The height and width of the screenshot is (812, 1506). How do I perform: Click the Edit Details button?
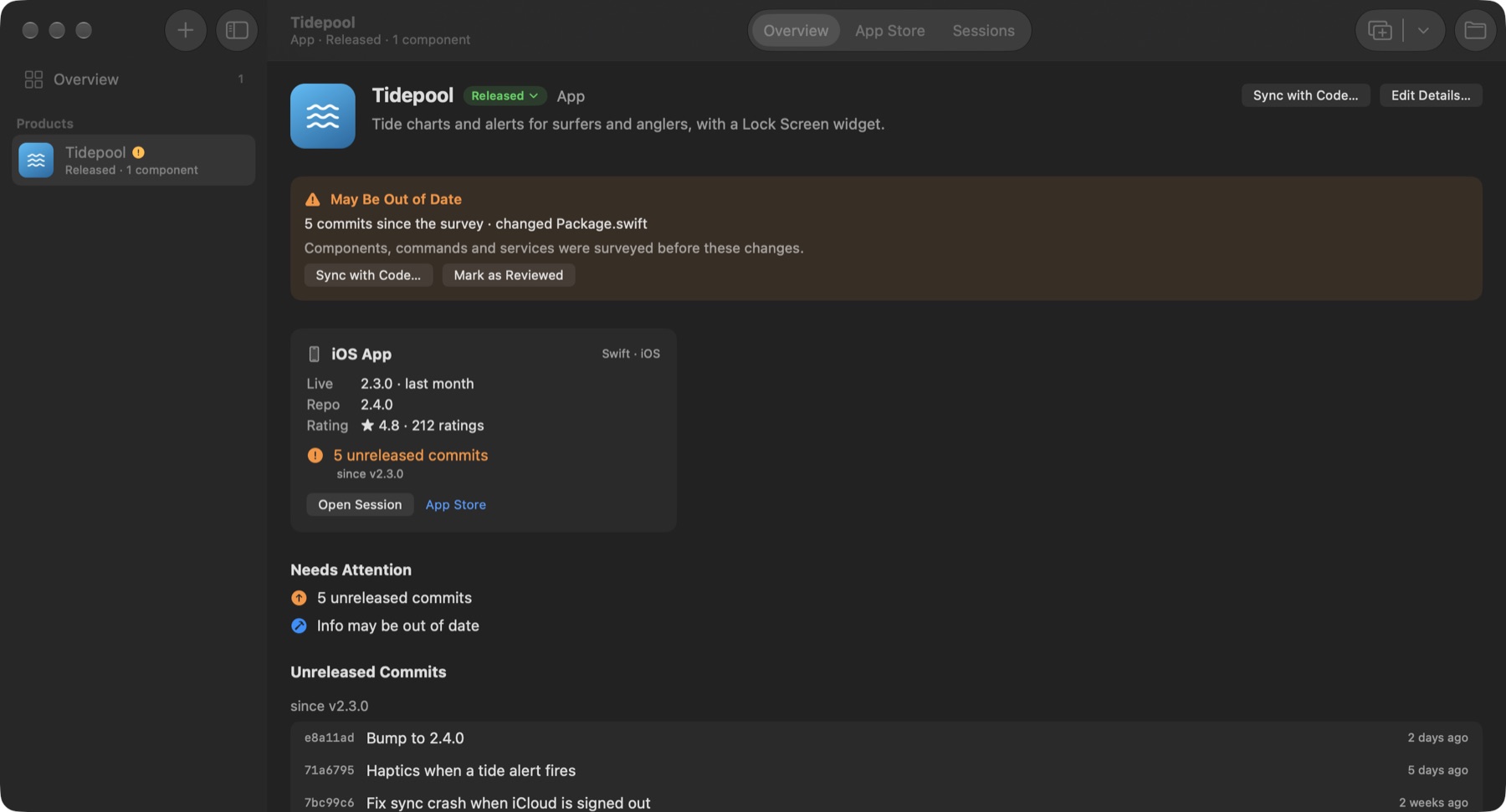pos(1431,95)
